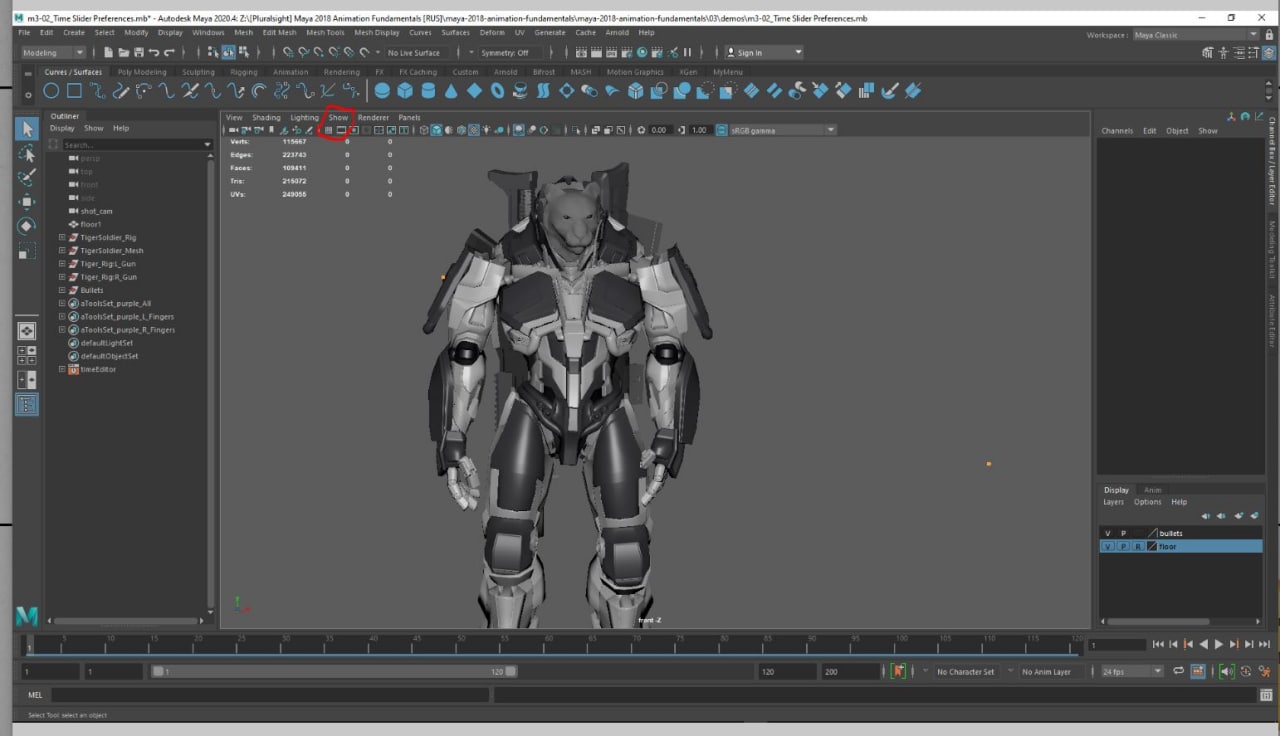Activate the Lasso select tool
Viewport: 1280px width, 736px height.
(27, 153)
